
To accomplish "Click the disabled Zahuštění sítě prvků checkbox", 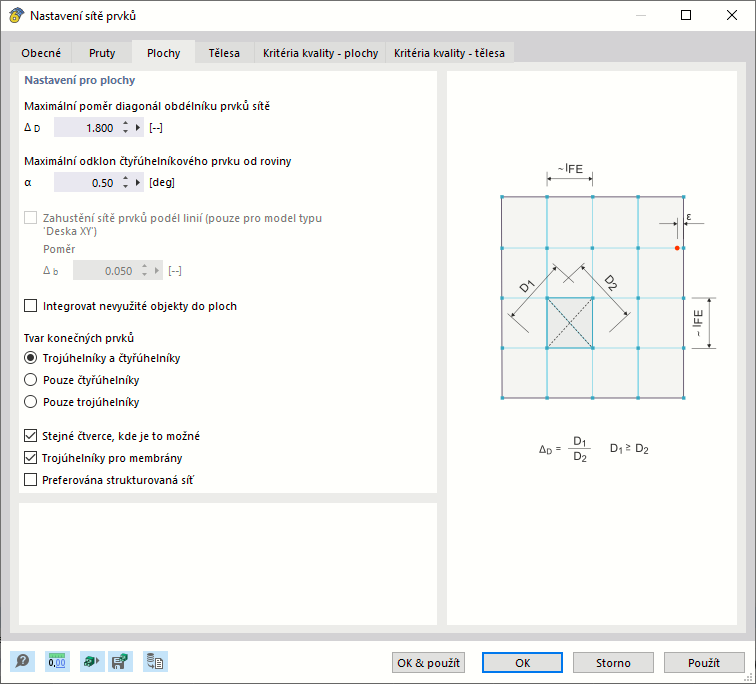I will pyautogui.click(x=30, y=218).
